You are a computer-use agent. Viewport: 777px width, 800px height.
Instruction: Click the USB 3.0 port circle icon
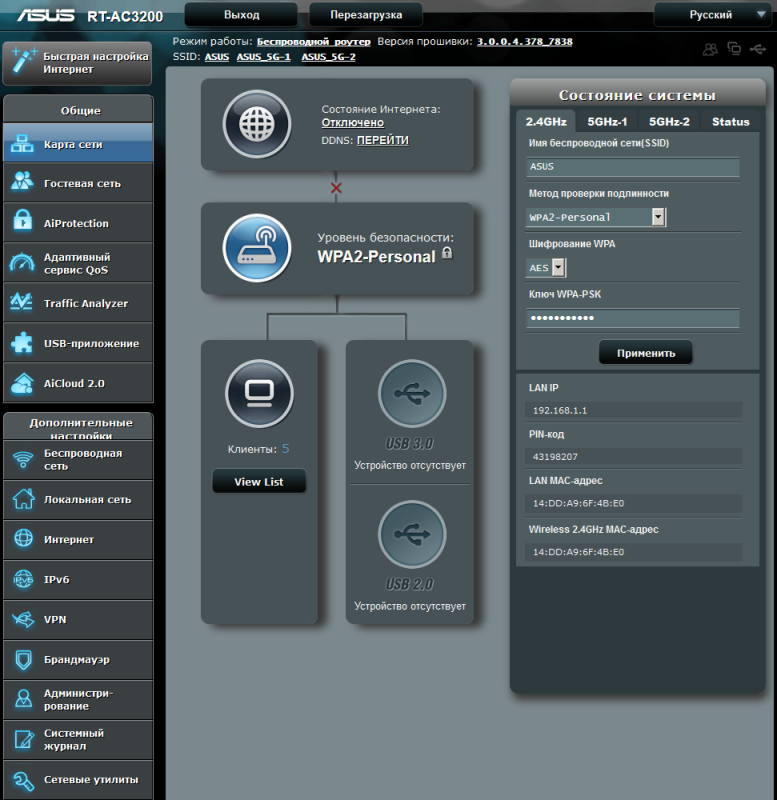click(x=412, y=393)
